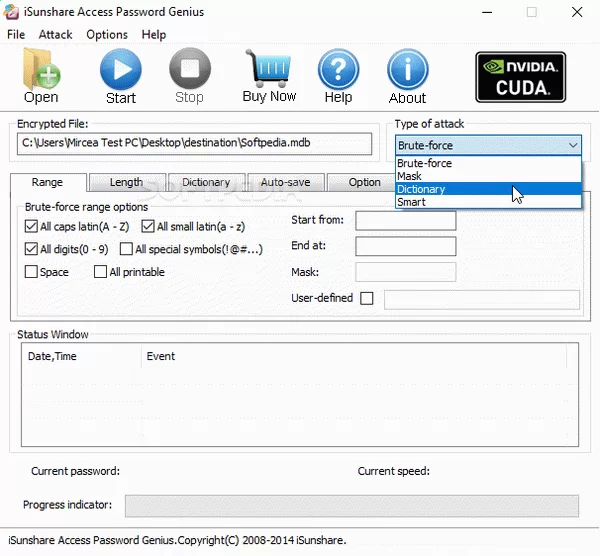Open an encrypted file with Open icon
Viewport: 600px width, 556px height.
tap(41, 75)
